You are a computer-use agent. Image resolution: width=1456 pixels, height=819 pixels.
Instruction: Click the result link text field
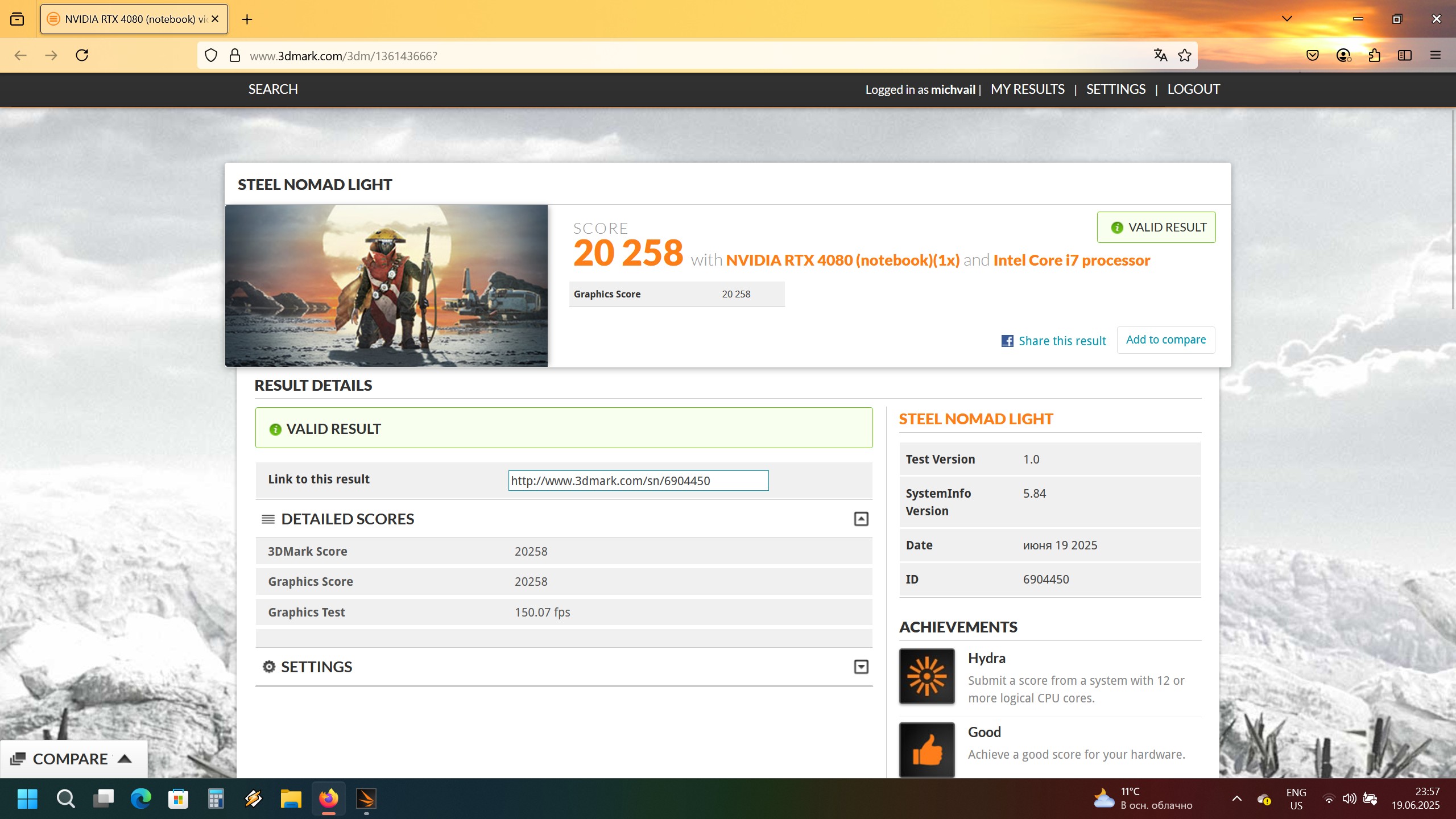pos(638,481)
